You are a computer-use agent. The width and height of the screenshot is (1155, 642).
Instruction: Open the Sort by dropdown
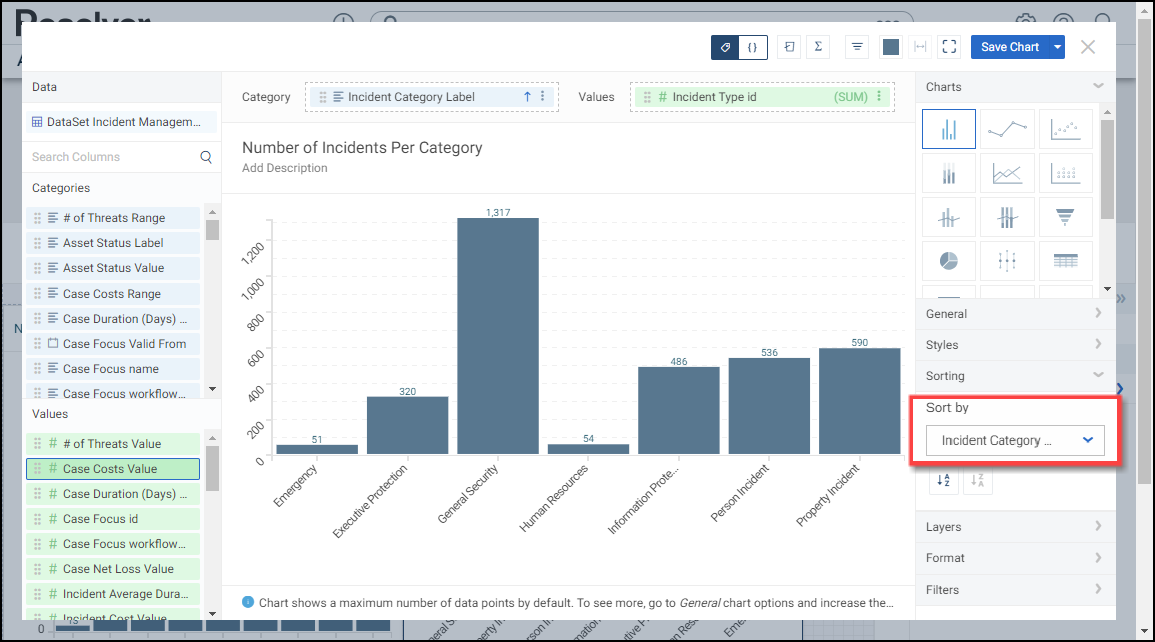[x=1015, y=441]
